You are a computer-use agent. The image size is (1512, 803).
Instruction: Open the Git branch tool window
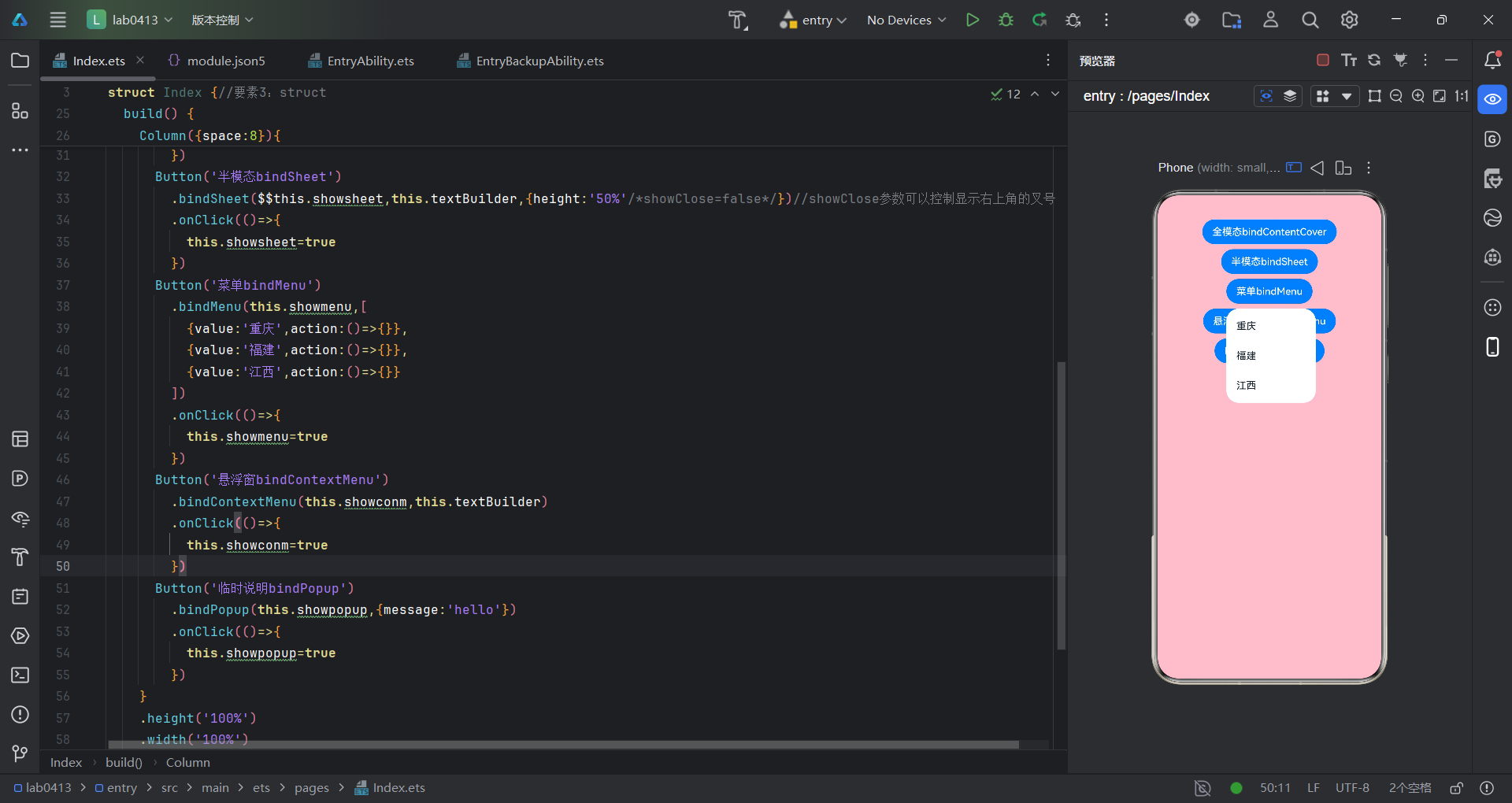coord(20,753)
